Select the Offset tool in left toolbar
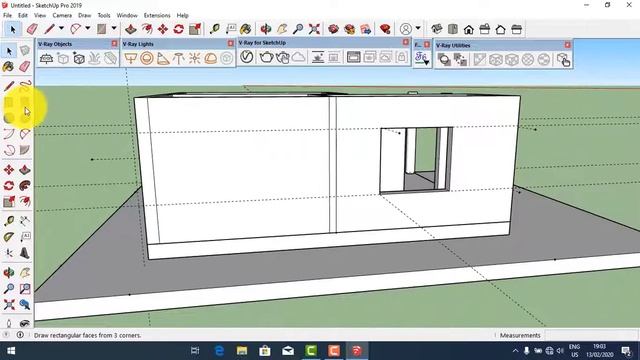Viewport: 640px width, 360px height. point(25,201)
